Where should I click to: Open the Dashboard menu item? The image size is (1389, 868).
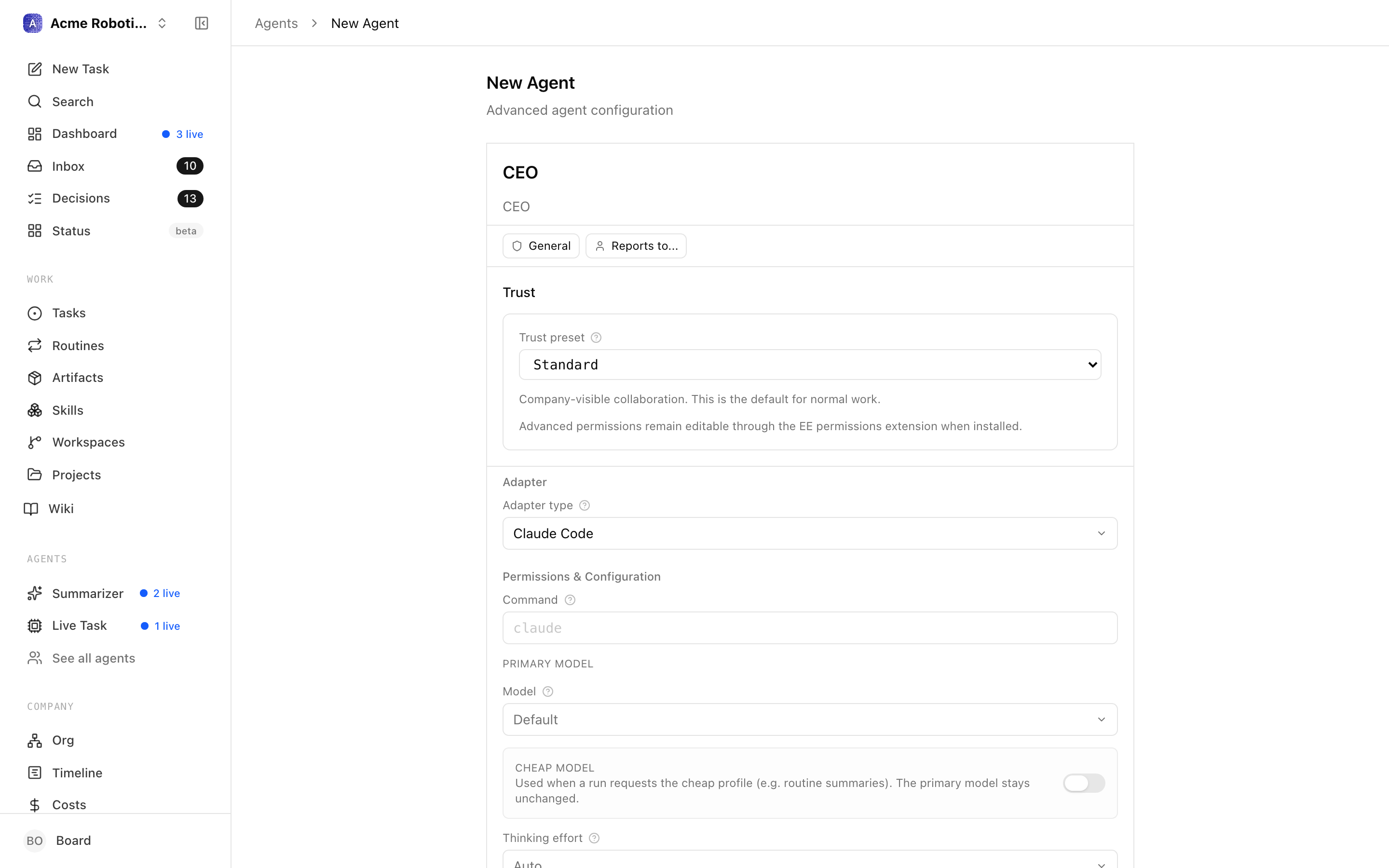pos(115,134)
